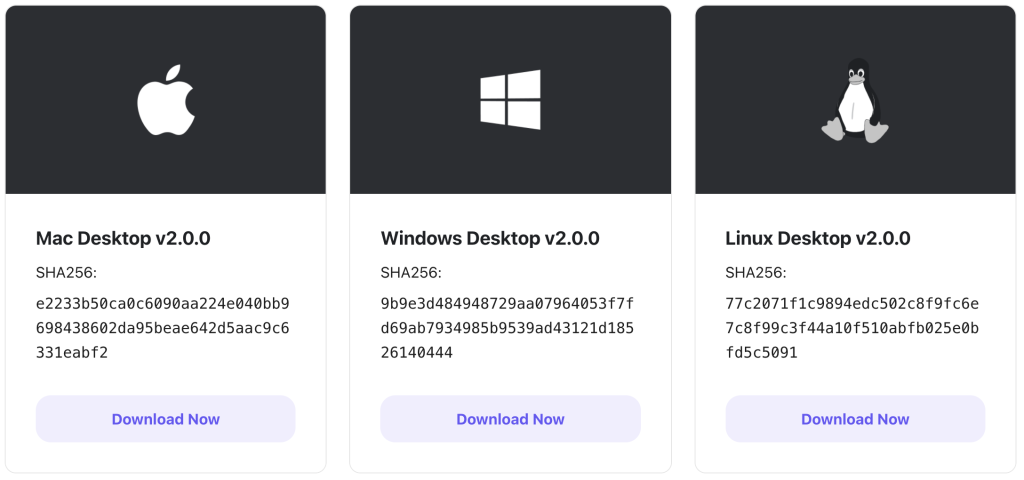The height and width of the screenshot is (480, 1024).
Task: Download the Windows Desktop v2.0.0 installer
Action: (511, 419)
